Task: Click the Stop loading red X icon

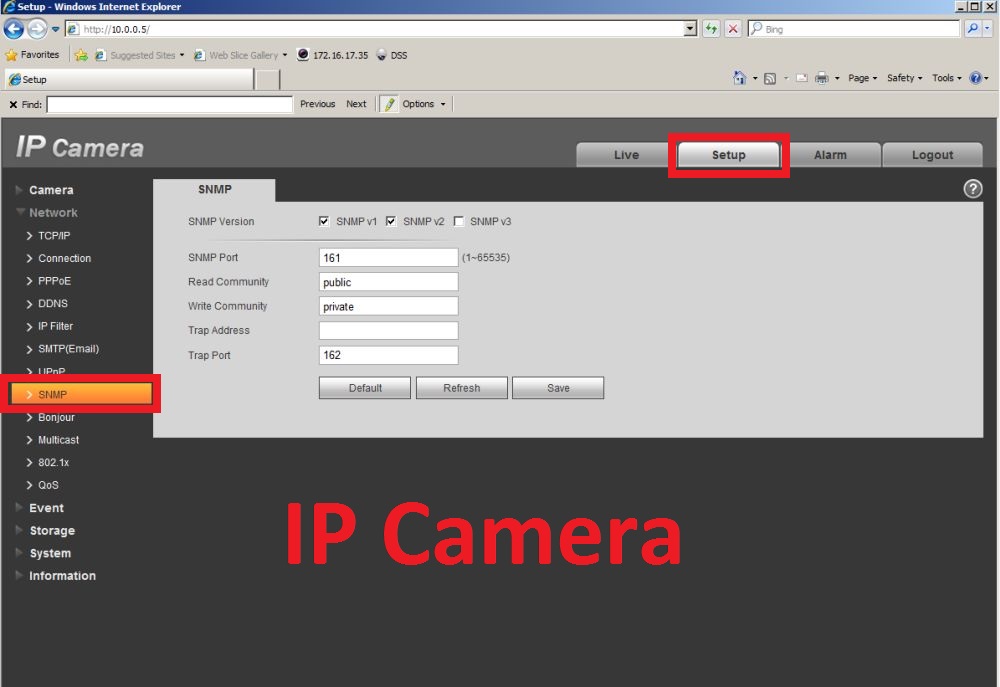Action: click(x=733, y=29)
